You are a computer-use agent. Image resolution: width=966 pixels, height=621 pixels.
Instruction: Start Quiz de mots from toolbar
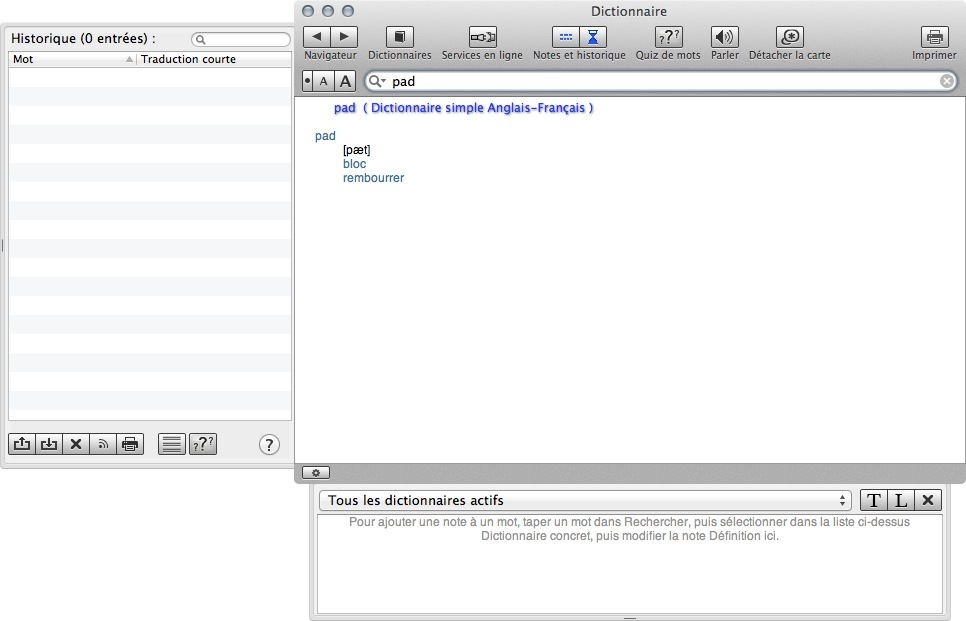click(x=668, y=37)
